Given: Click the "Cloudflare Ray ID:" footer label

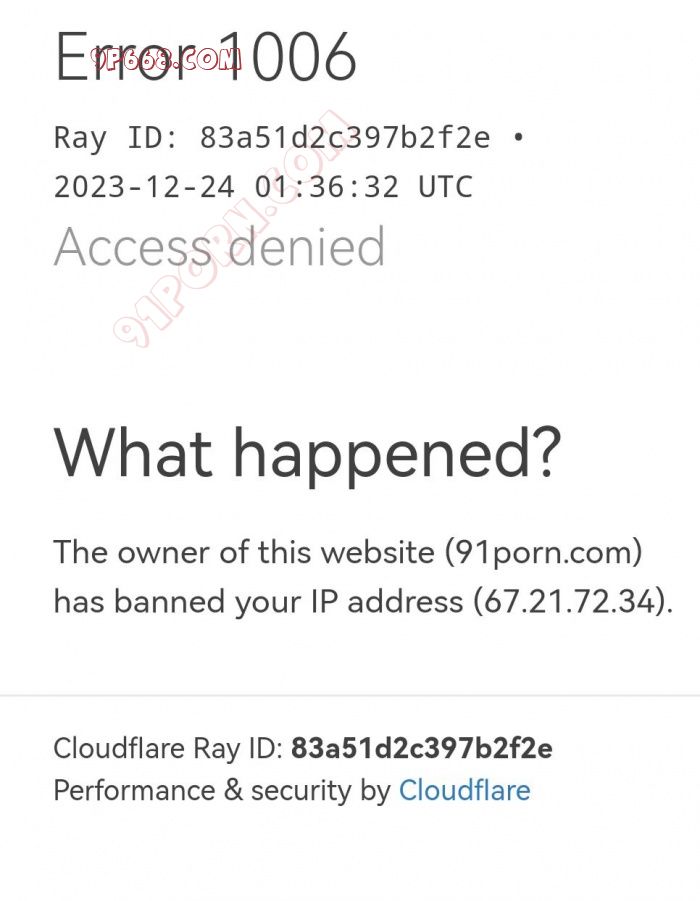Looking at the screenshot, I should tap(168, 748).
